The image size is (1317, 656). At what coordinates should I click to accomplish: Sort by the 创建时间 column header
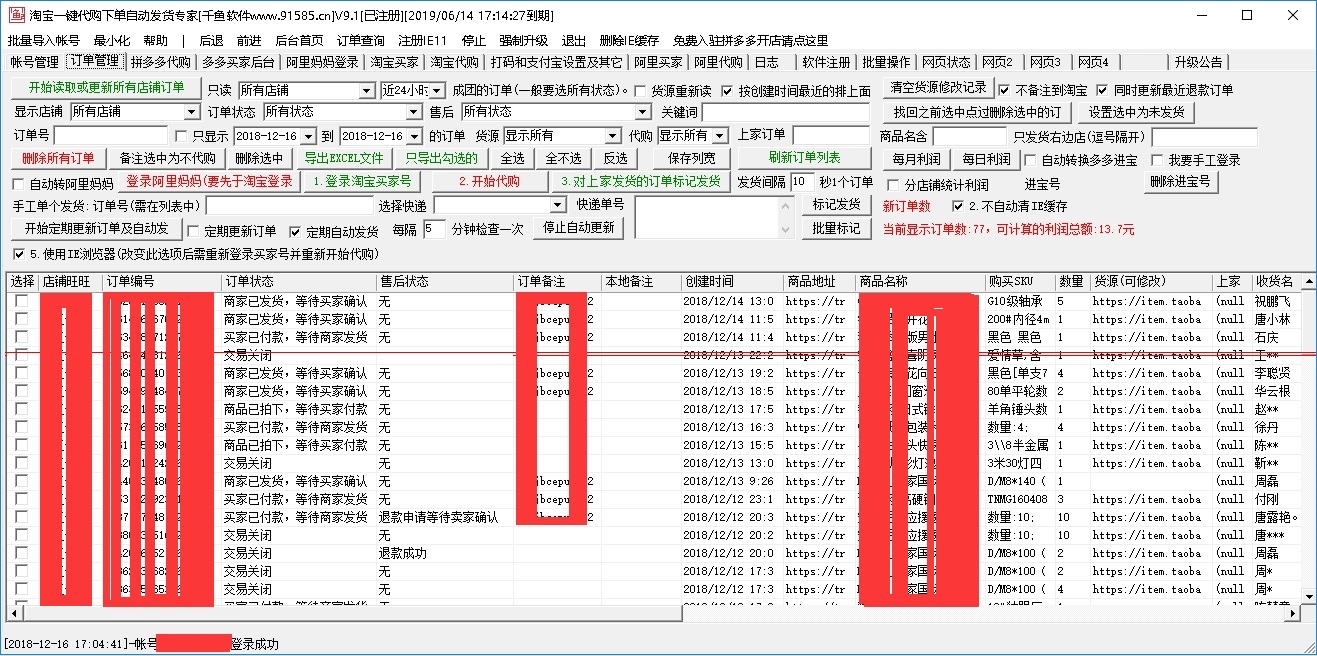tap(710, 282)
